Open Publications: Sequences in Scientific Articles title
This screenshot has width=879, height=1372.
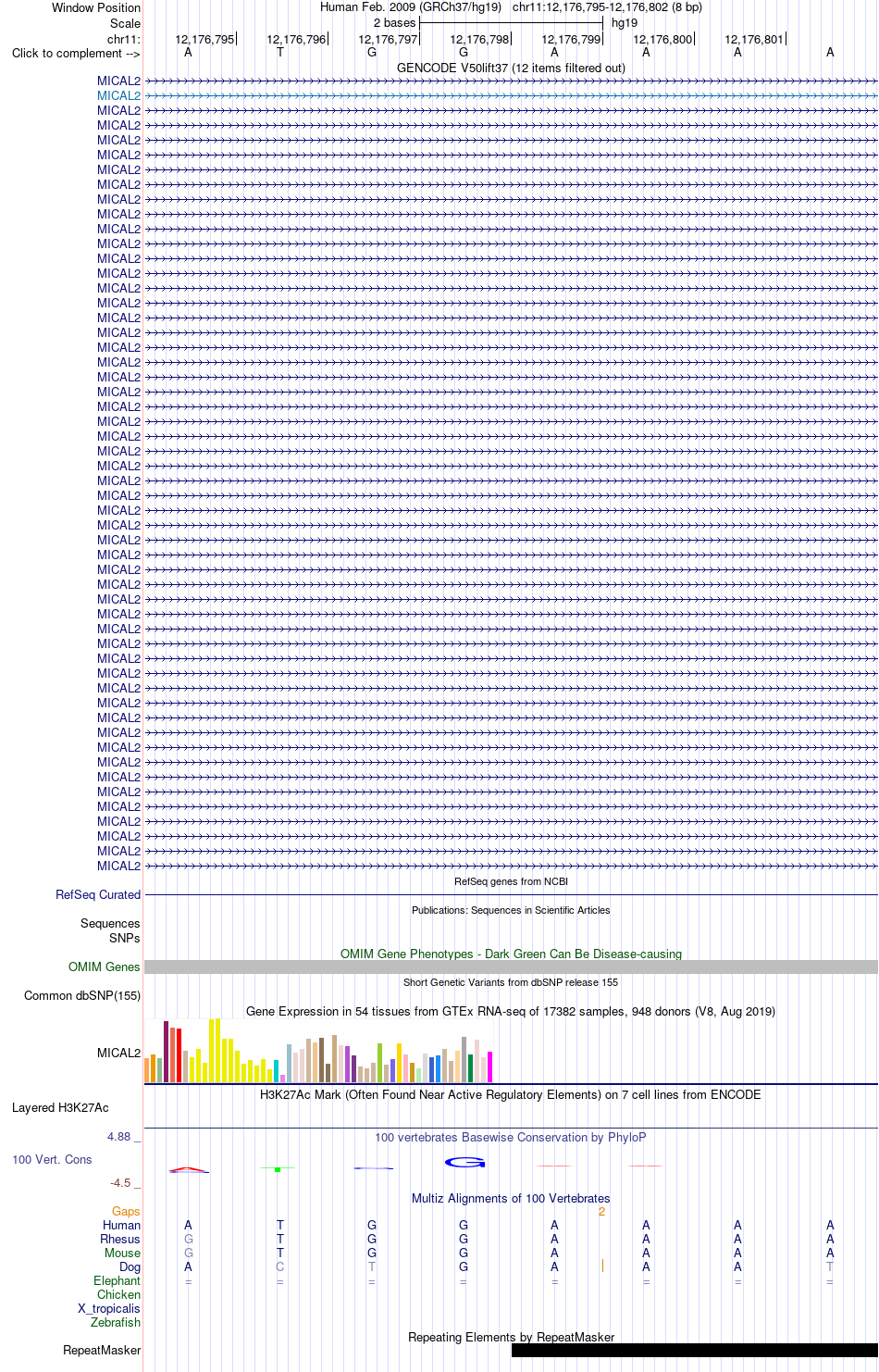point(511,910)
